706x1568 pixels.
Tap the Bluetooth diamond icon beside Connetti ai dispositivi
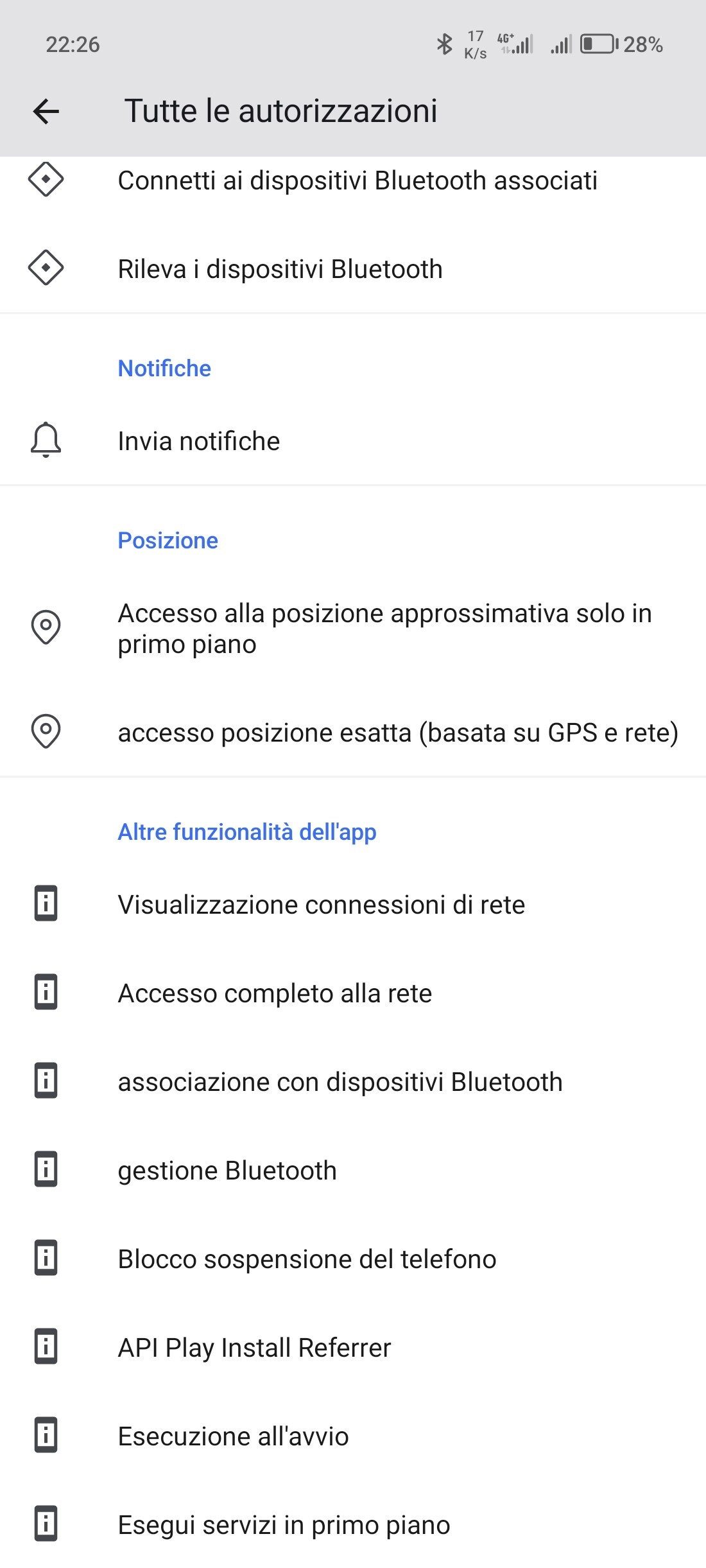46,180
